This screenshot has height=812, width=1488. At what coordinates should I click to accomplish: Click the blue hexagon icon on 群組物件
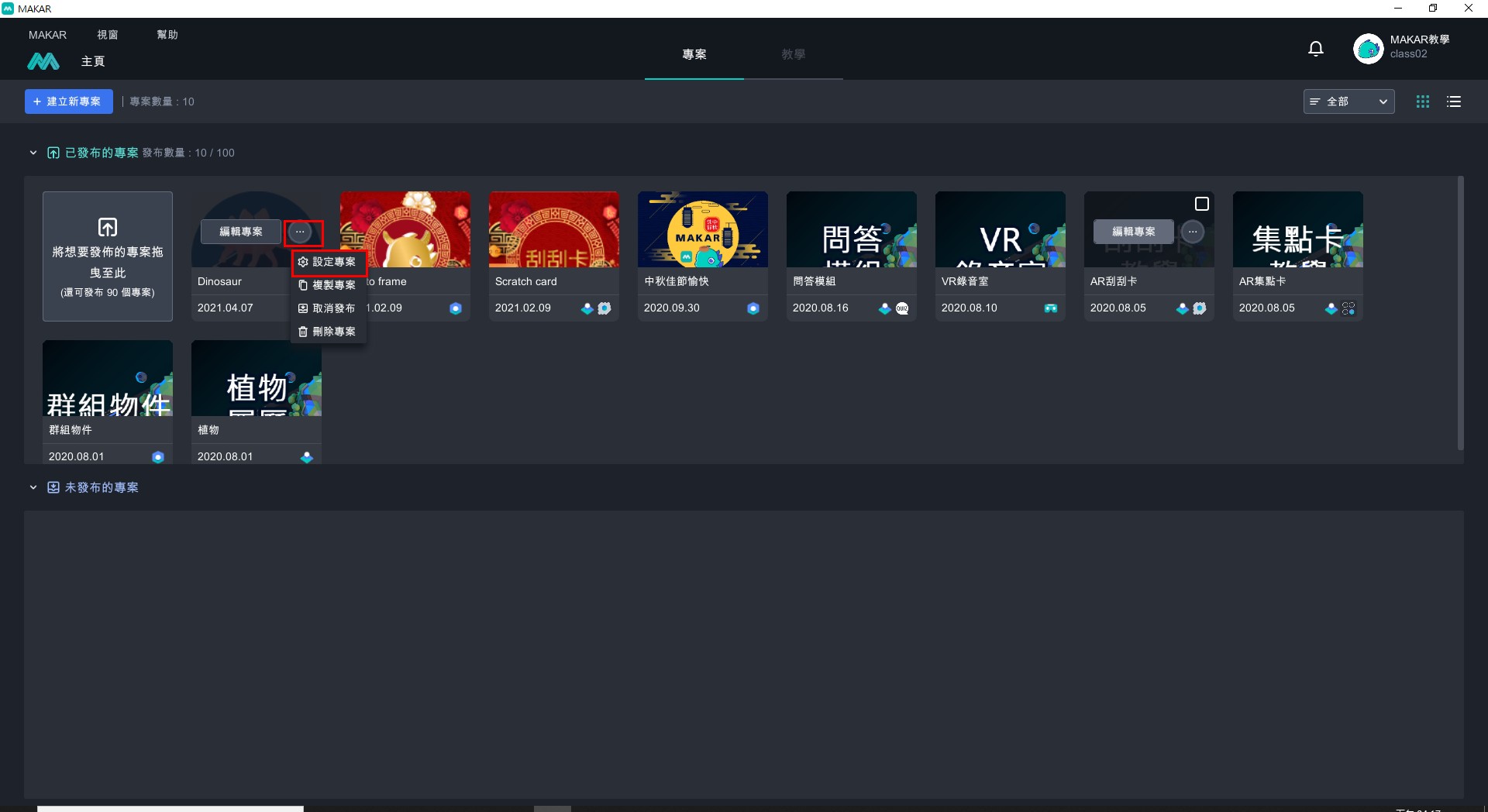click(x=158, y=457)
